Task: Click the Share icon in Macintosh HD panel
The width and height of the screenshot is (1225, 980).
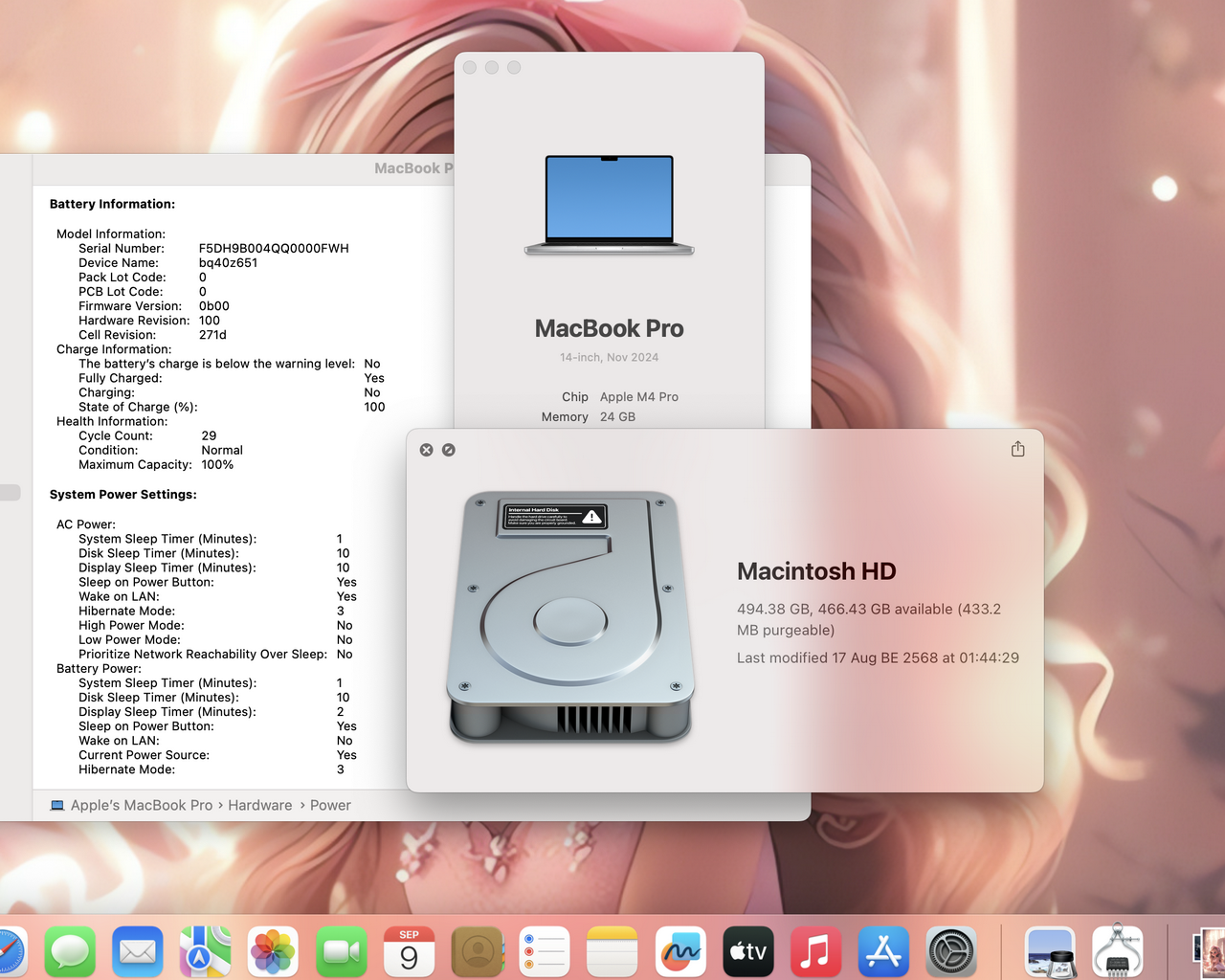Action: tap(1017, 449)
